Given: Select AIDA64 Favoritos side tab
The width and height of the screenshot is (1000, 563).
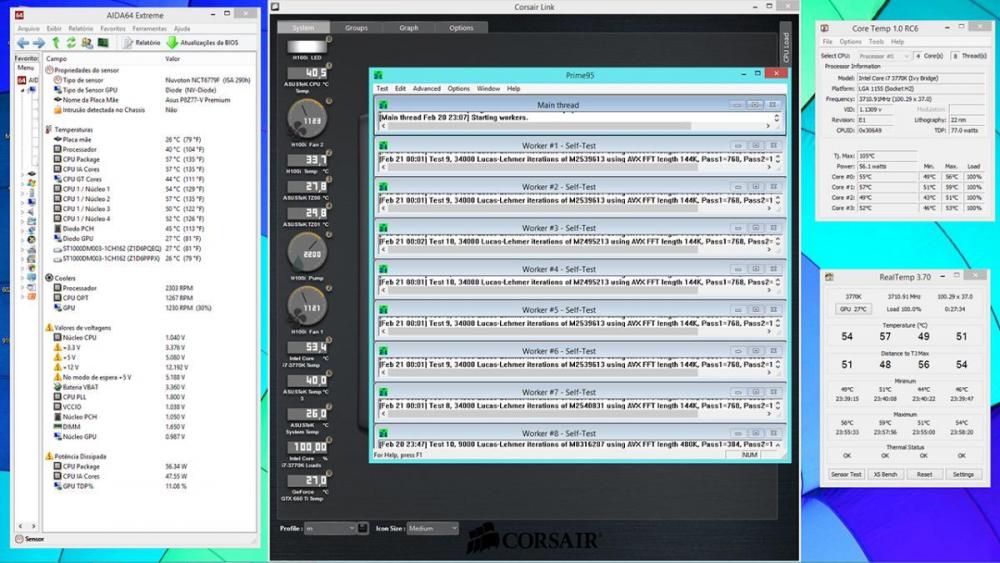Looking at the screenshot, I should click(x=26, y=58).
